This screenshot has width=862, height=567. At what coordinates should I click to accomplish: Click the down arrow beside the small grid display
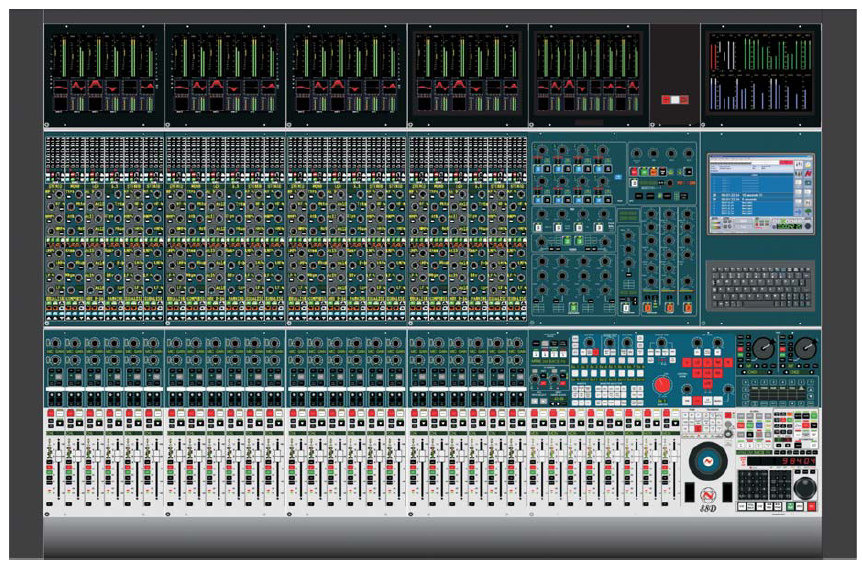(x=810, y=397)
